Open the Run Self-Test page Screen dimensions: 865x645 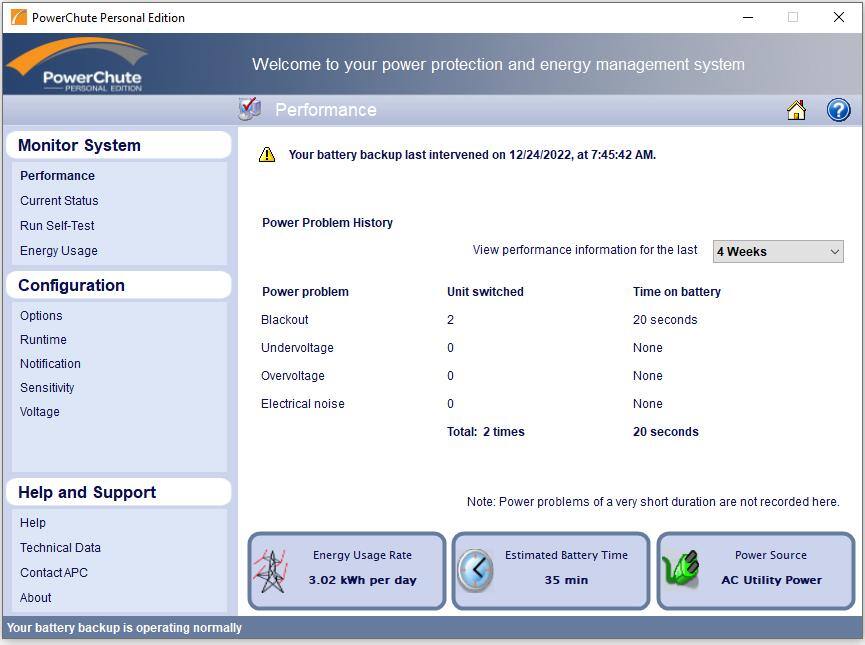pos(57,225)
